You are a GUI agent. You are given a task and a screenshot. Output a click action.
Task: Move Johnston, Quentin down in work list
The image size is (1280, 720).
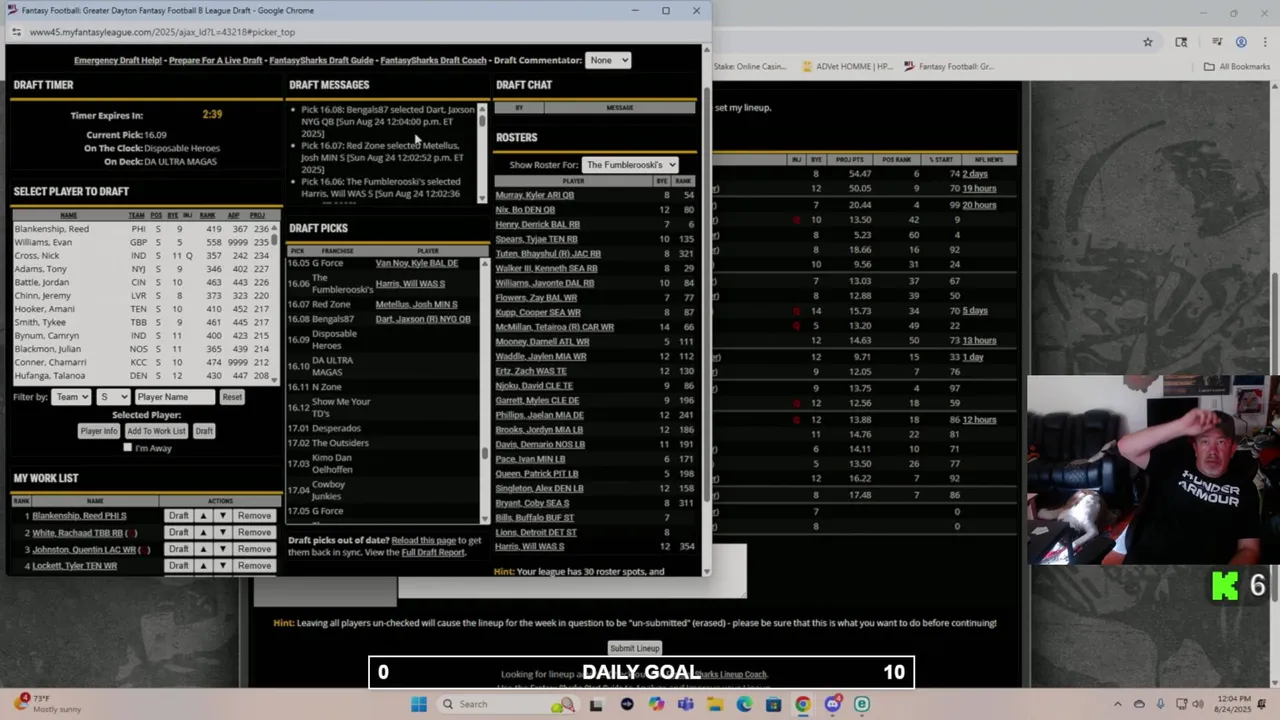pos(222,549)
